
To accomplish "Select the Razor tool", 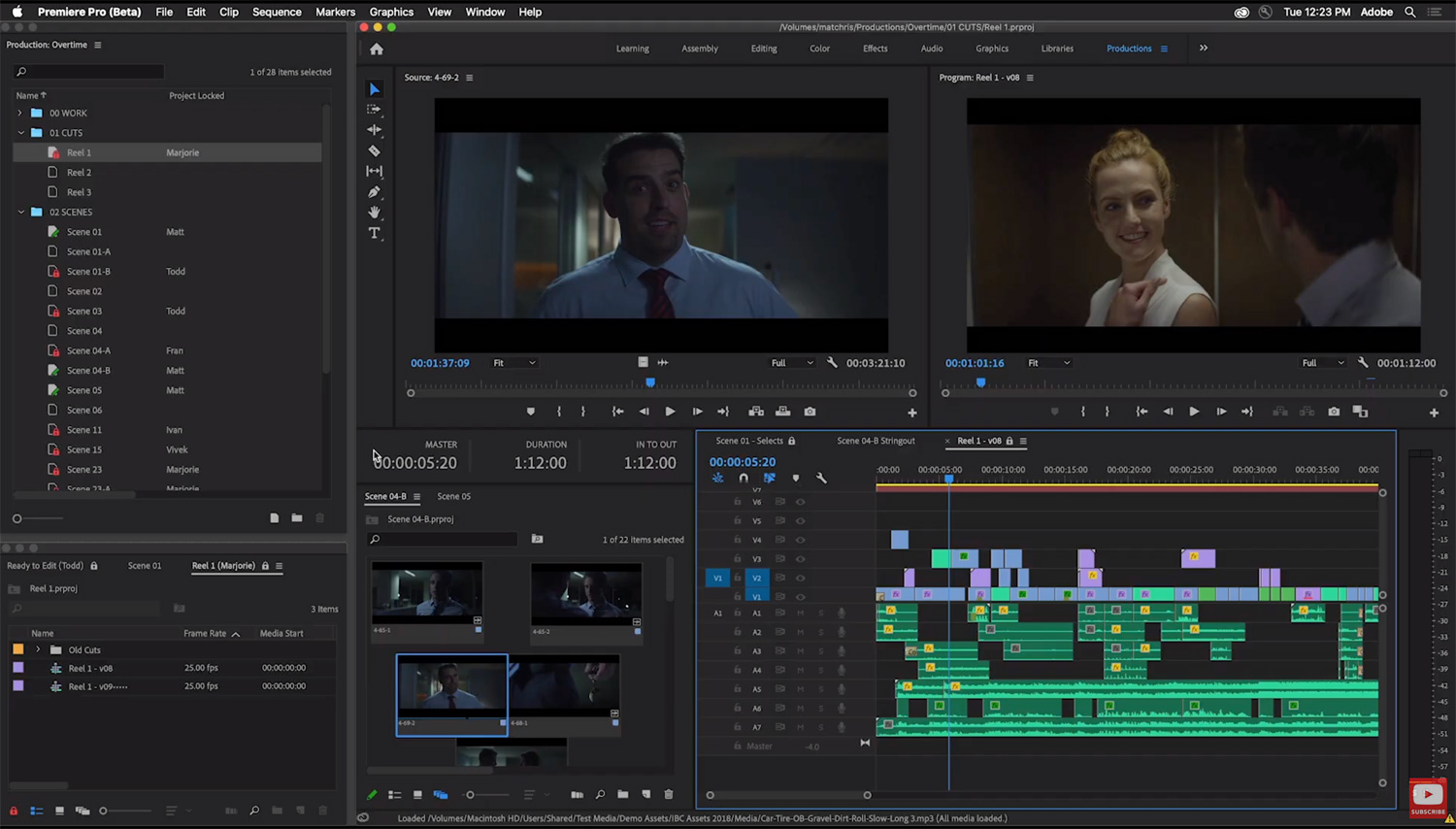I will 375,150.
